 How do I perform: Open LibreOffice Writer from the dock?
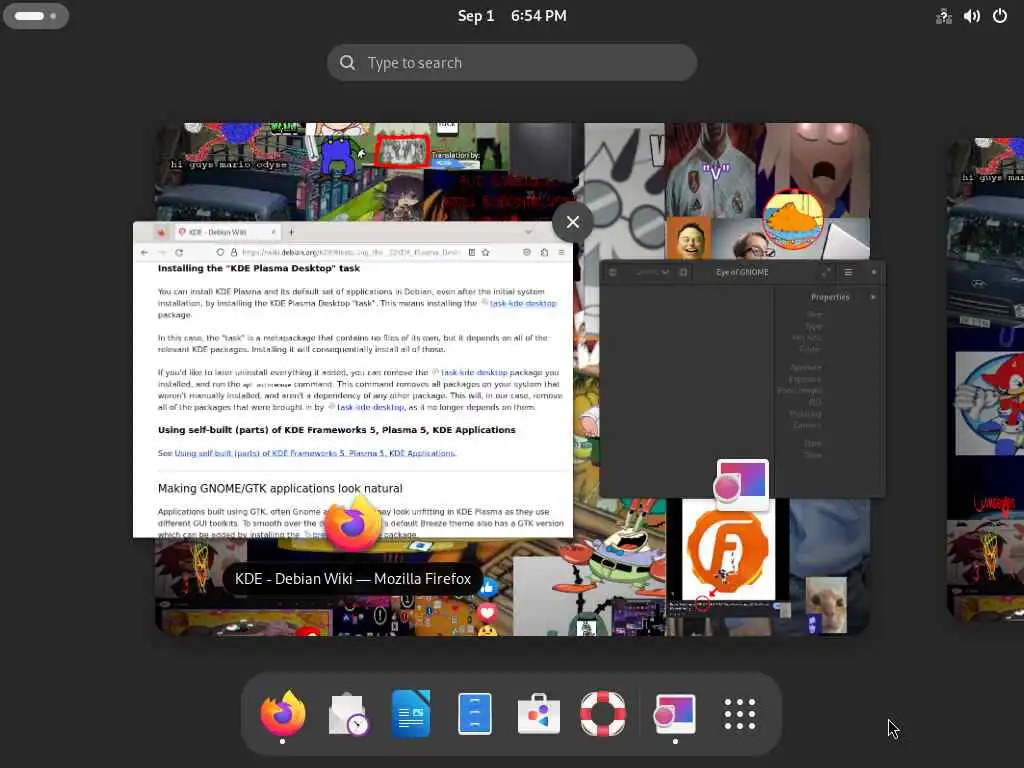click(411, 713)
